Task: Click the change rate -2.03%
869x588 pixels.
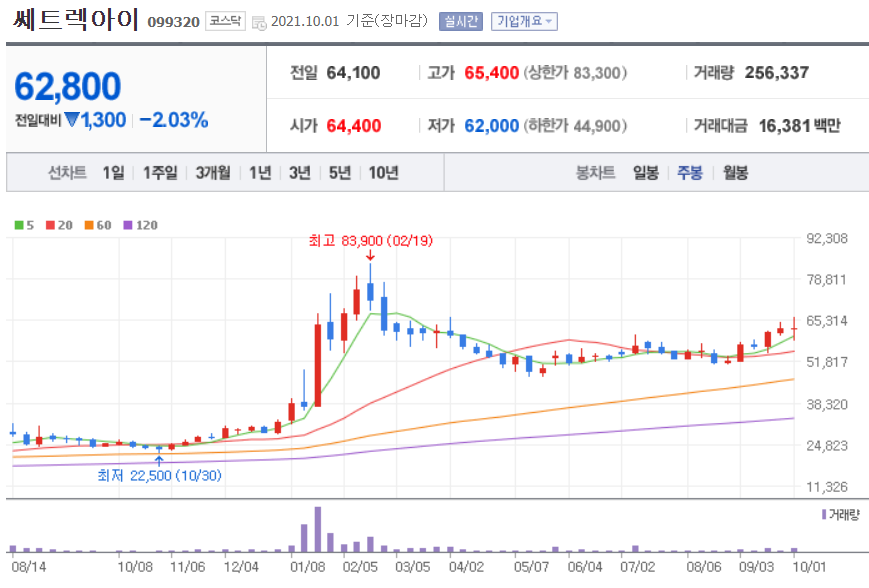Action: click(x=174, y=120)
